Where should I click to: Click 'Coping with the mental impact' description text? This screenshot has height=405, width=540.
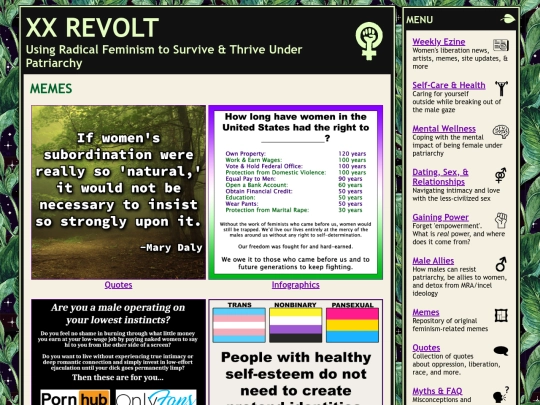[x=457, y=145]
